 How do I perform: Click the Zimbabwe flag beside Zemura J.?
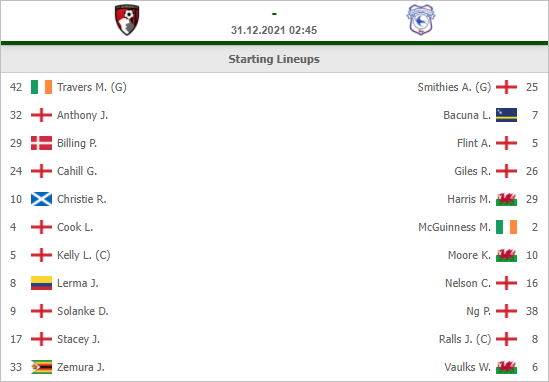pyautogui.click(x=41, y=367)
